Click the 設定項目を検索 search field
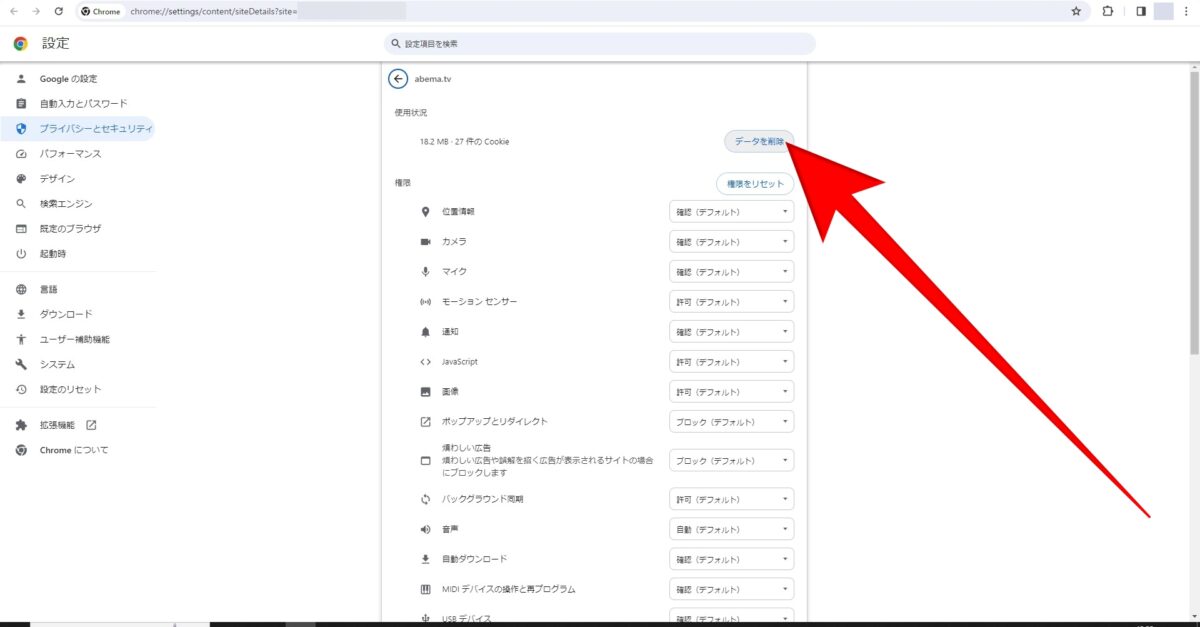The width and height of the screenshot is (1200, 627). (600, 43)
